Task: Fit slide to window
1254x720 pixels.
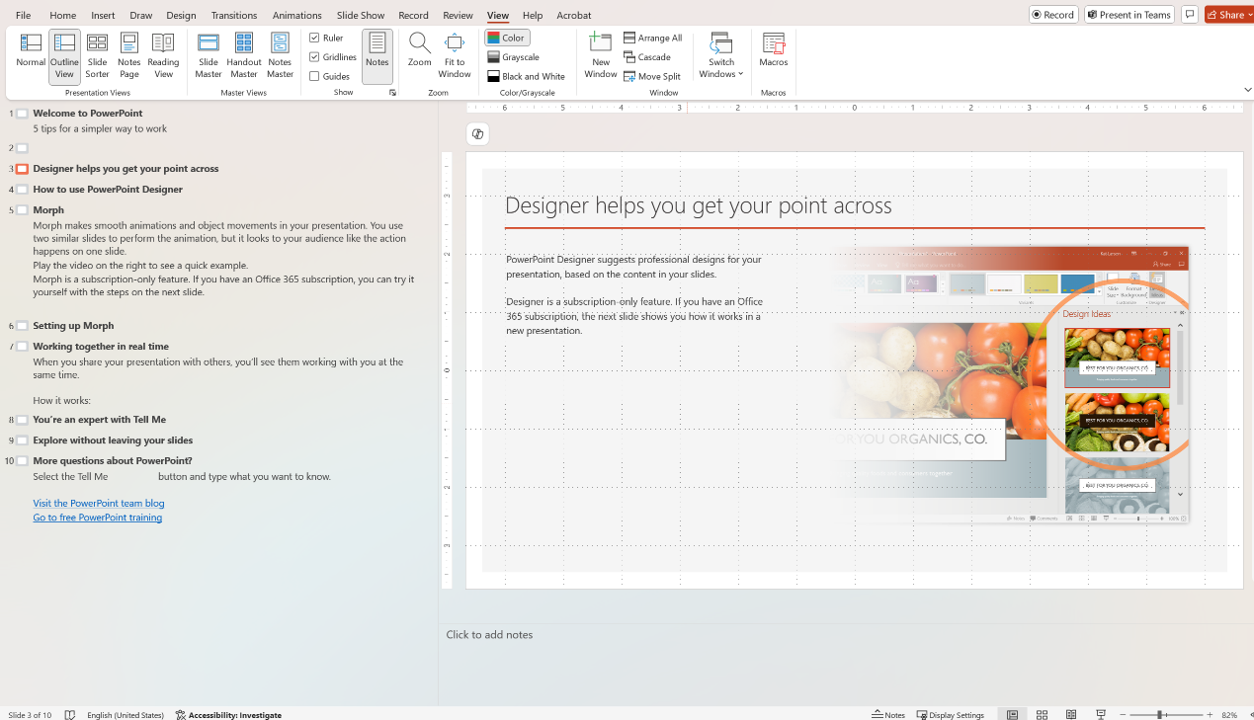Action: tap(454, 55)
